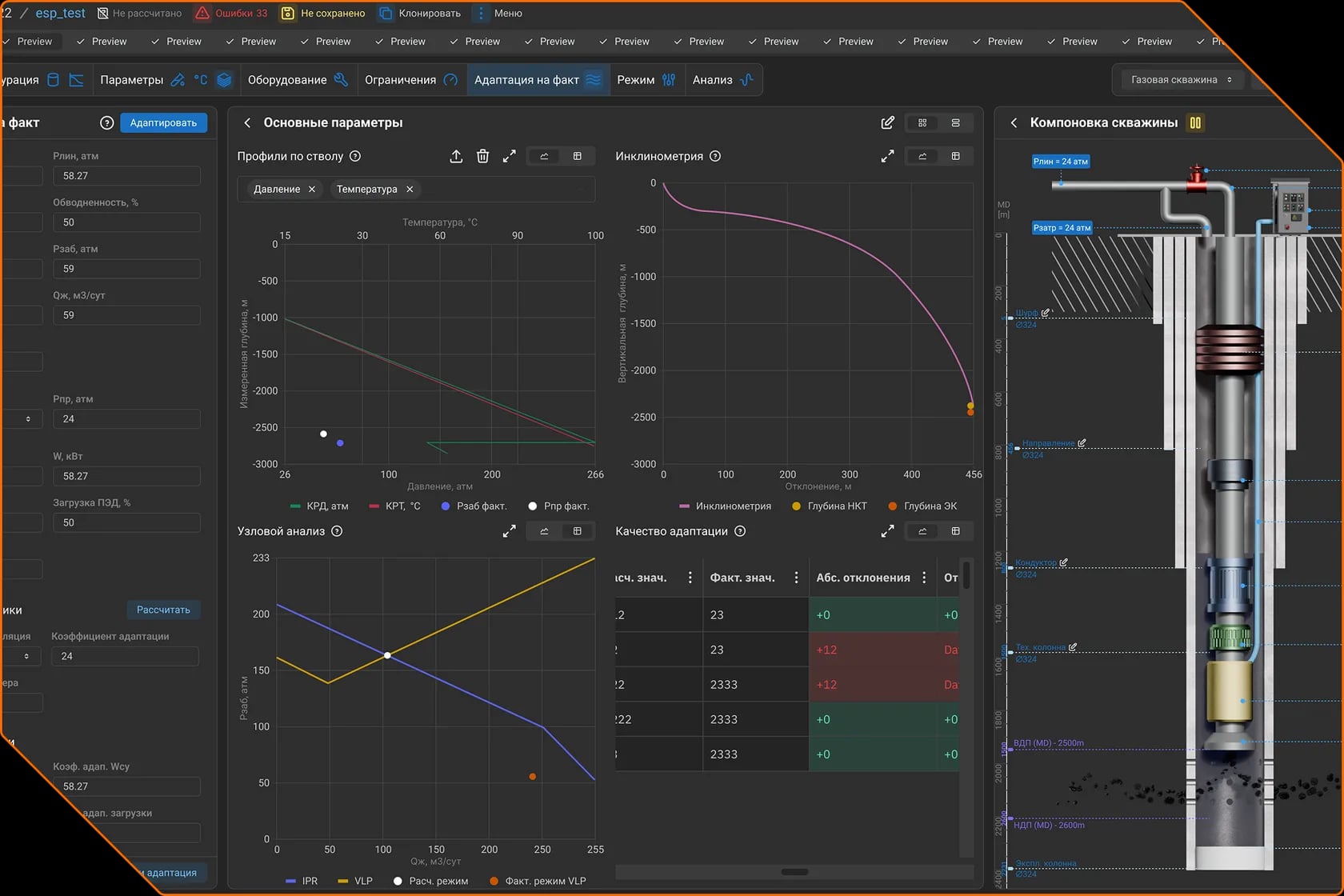
Task: Show Узловой анализ as table view
Action: (578, 531)
